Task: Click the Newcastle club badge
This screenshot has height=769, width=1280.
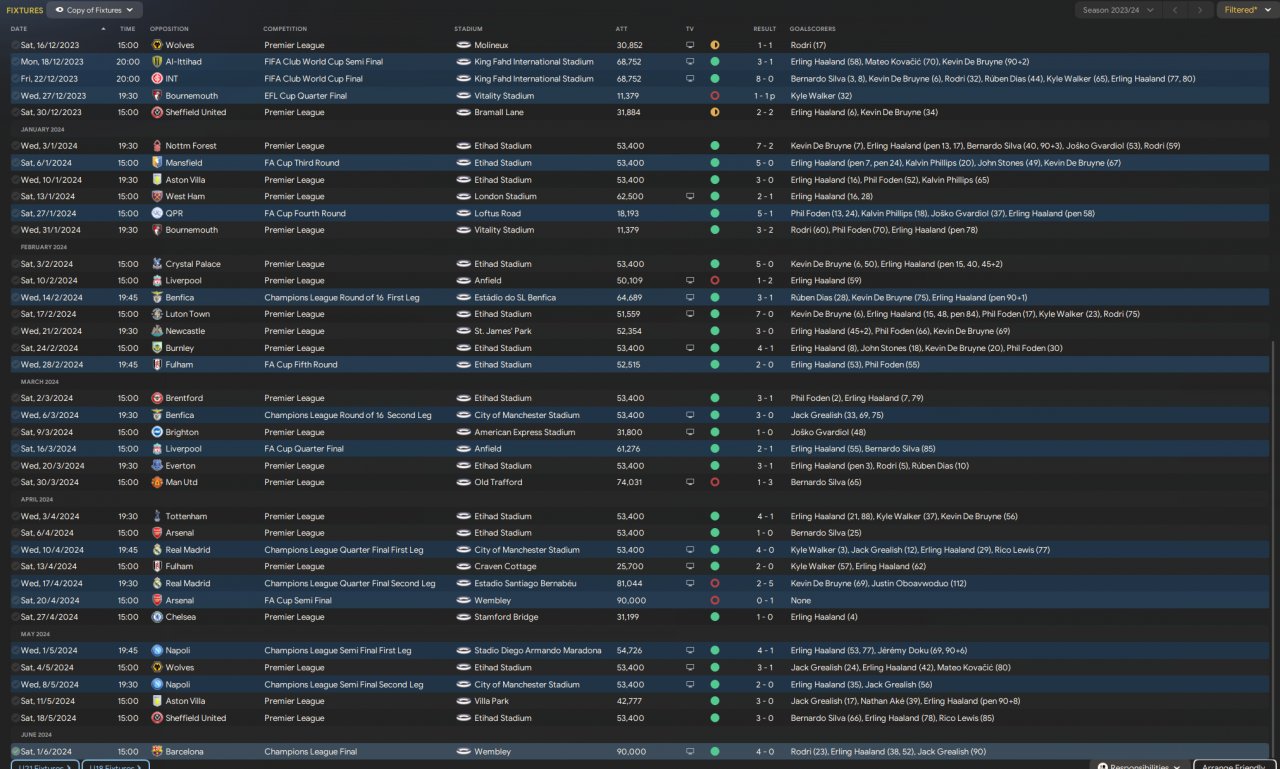Action: click(157, 331)
